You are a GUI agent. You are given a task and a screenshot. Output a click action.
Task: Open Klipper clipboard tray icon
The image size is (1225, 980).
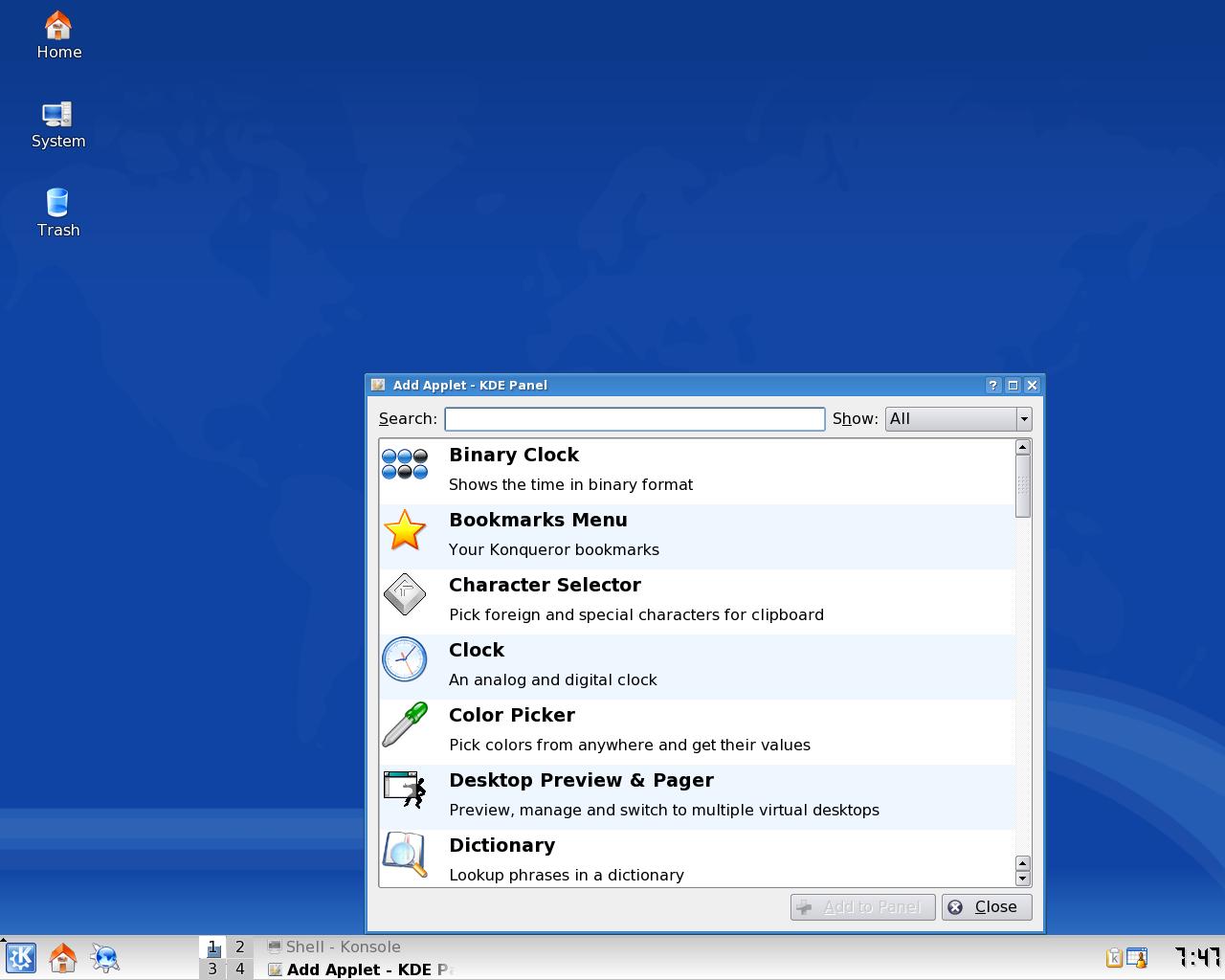click(x=1114, y=958)
